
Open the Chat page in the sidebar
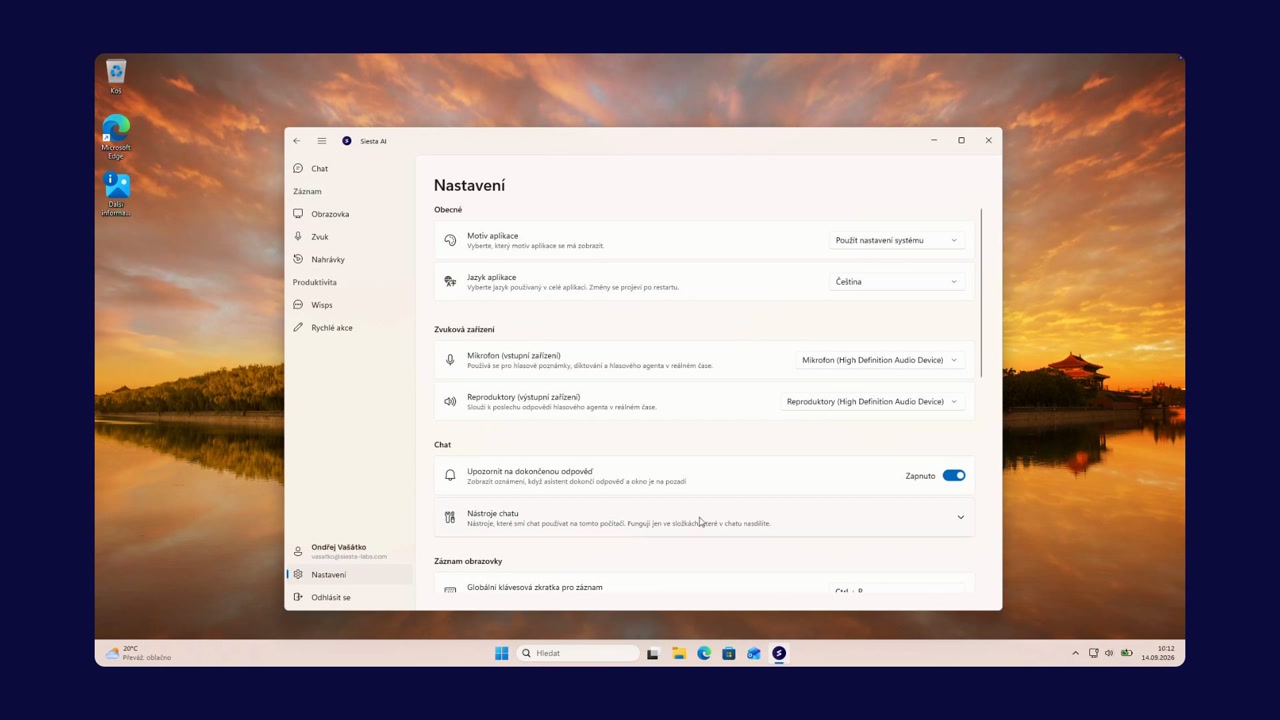(350, 169)
